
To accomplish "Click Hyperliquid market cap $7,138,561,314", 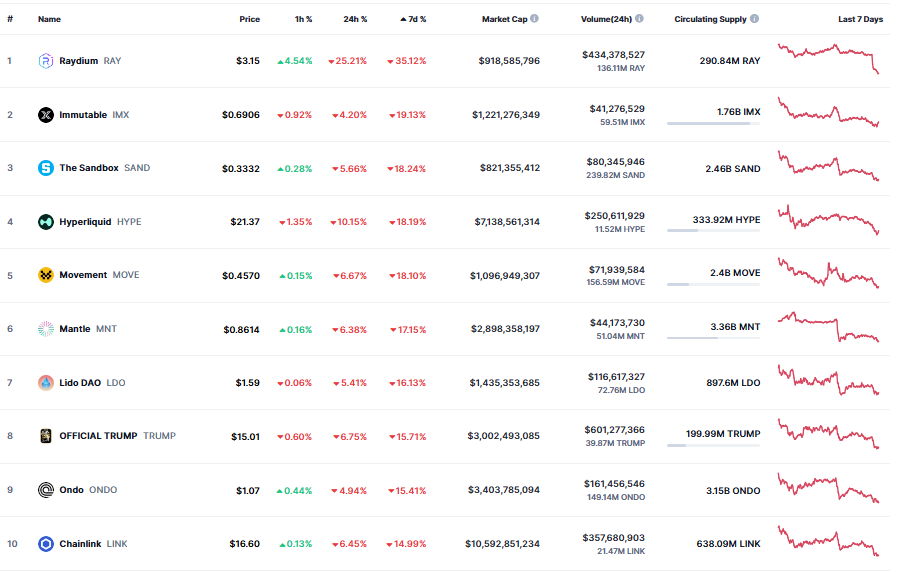I will 507,222.
